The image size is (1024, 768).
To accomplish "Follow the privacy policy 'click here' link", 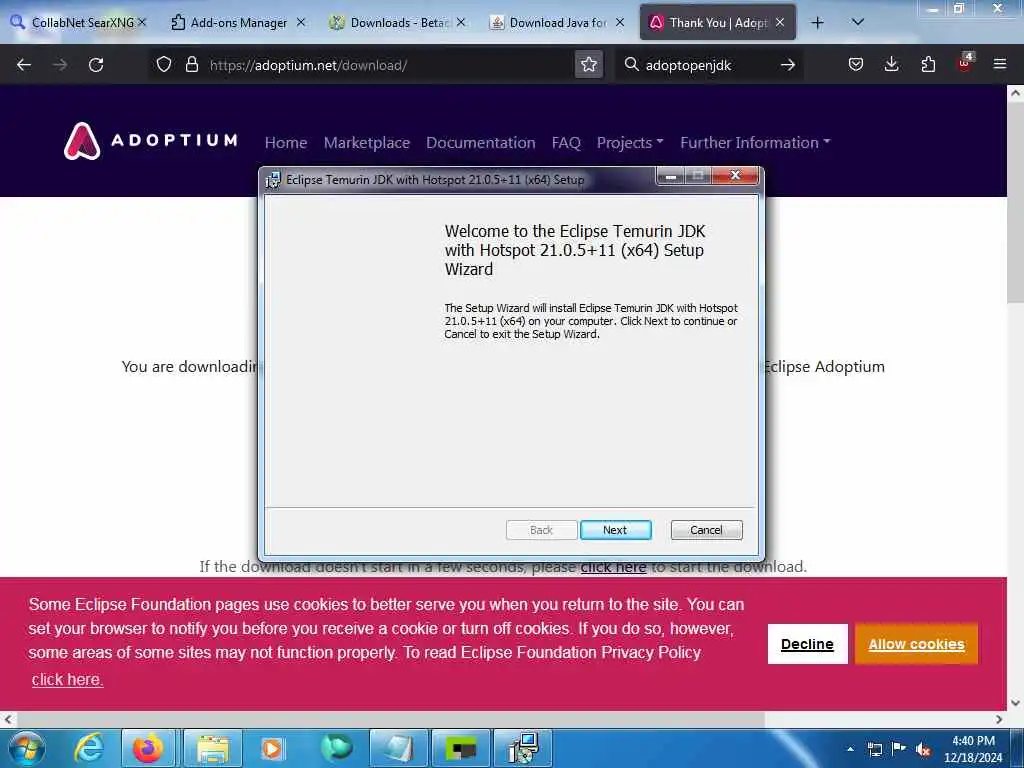I will (x=67, y=679).
